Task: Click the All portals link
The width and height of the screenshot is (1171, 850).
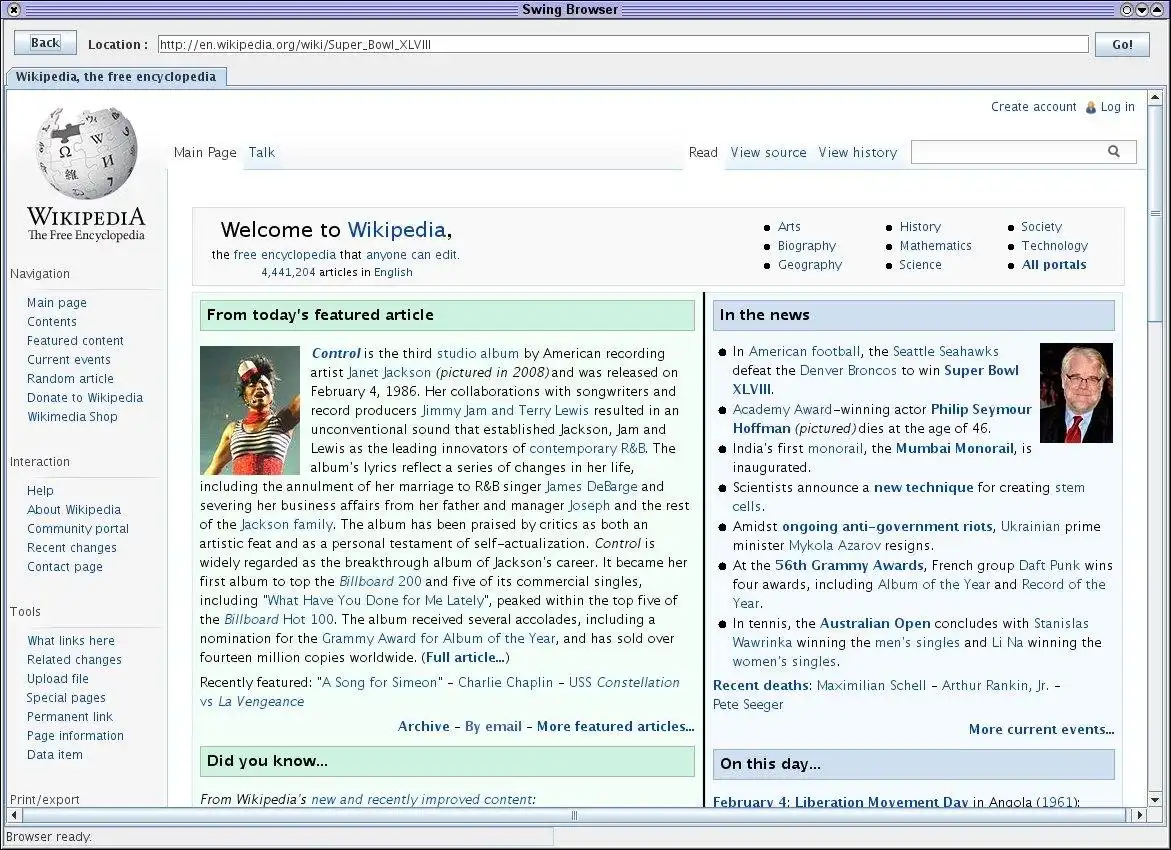Action: [1054, 265]
